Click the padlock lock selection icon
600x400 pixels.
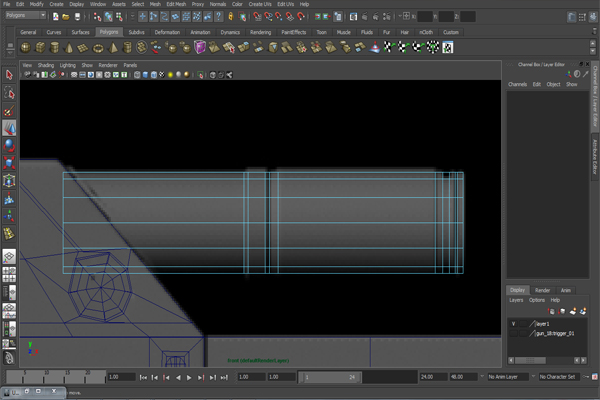(x=231, y=16)
